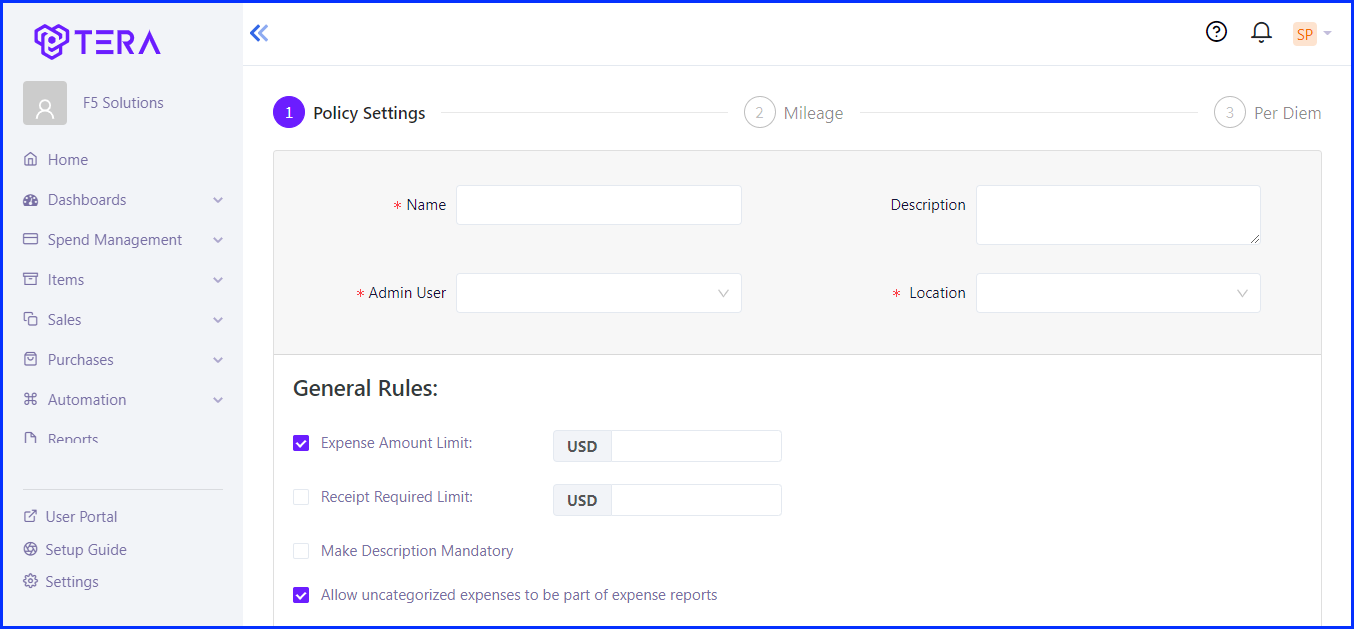Uncheck Allow uncategorized expenses checkbox

point(301,595)
